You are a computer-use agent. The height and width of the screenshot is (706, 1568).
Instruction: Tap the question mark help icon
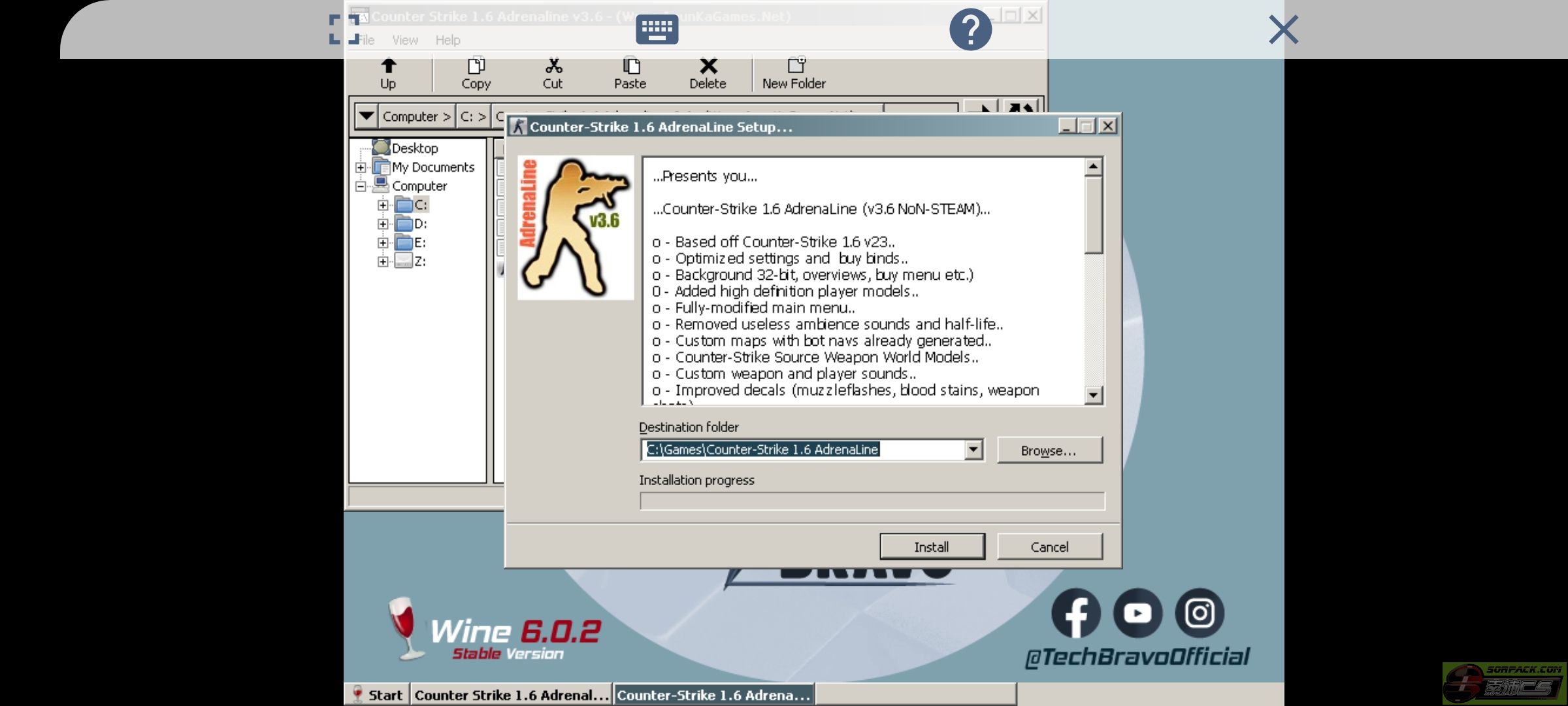[970, 29]
